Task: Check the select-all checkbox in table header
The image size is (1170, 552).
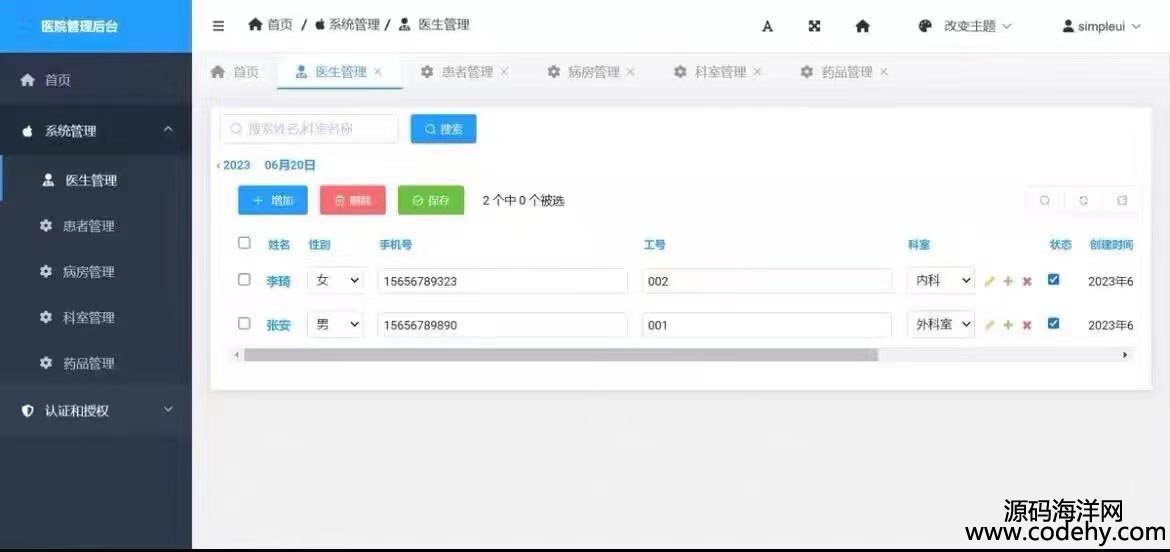Action: coord(244,243)
